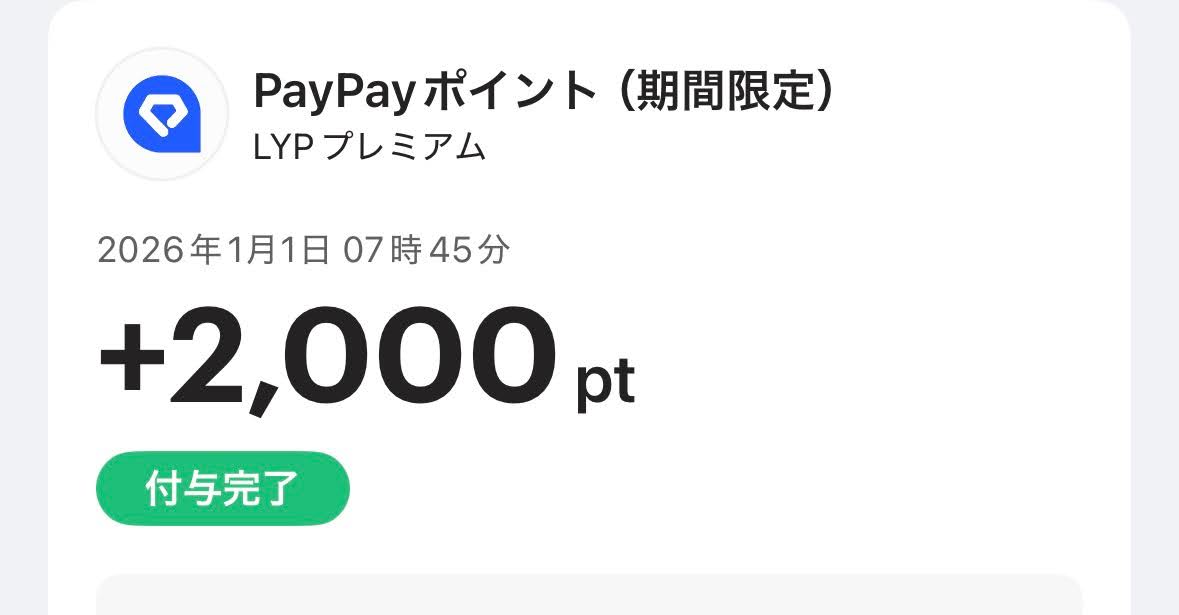The image size is (1179, 615).
Task: Open the LYP プレミアム subtitle
Action: 370,148
